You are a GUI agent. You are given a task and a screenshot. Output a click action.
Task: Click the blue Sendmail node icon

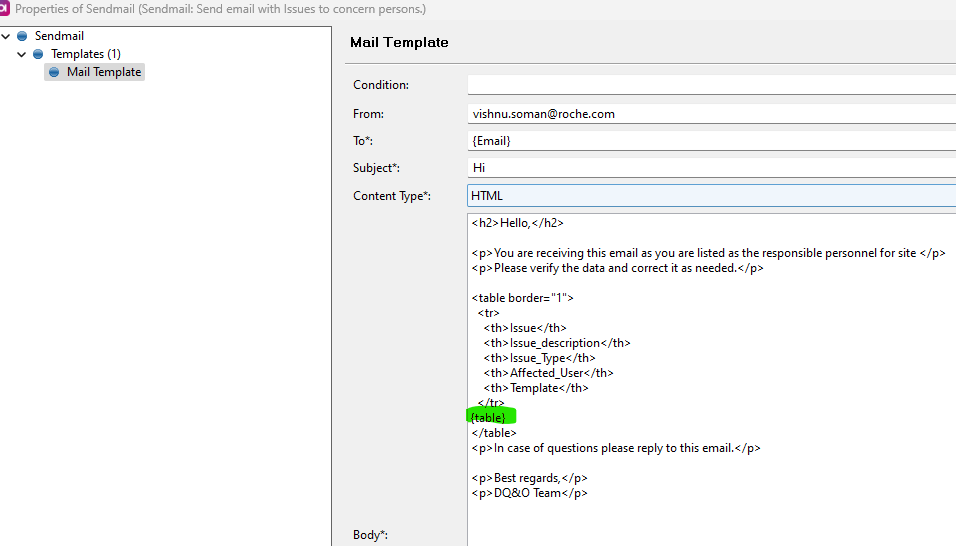pos(22,36)
